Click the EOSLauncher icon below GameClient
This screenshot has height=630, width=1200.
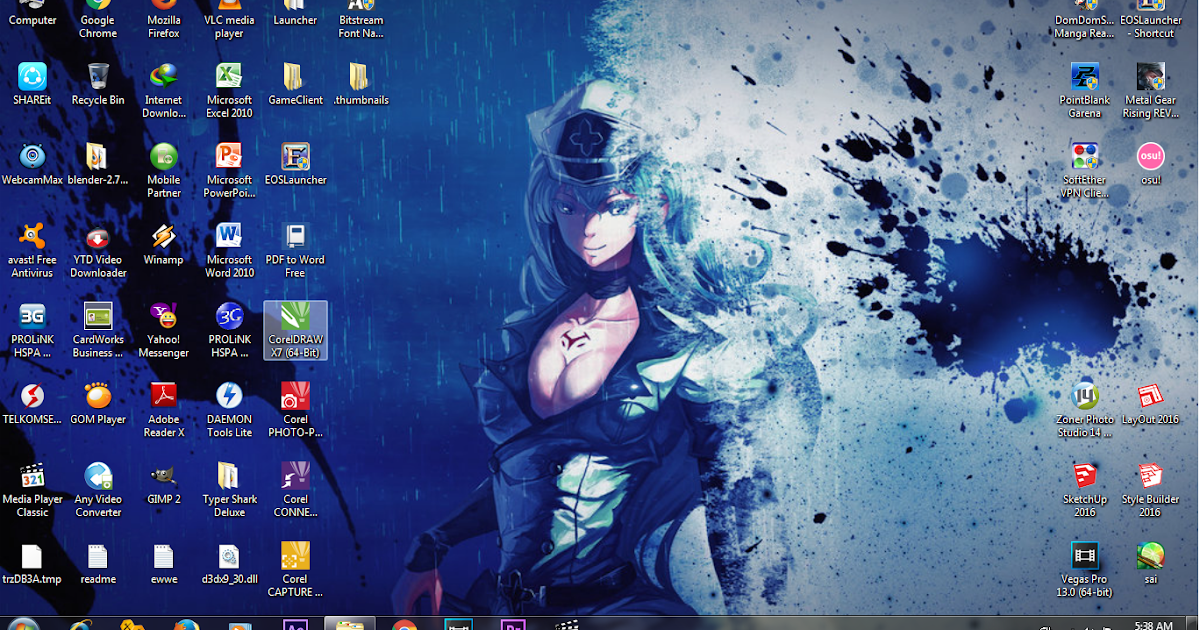(295, 164)
